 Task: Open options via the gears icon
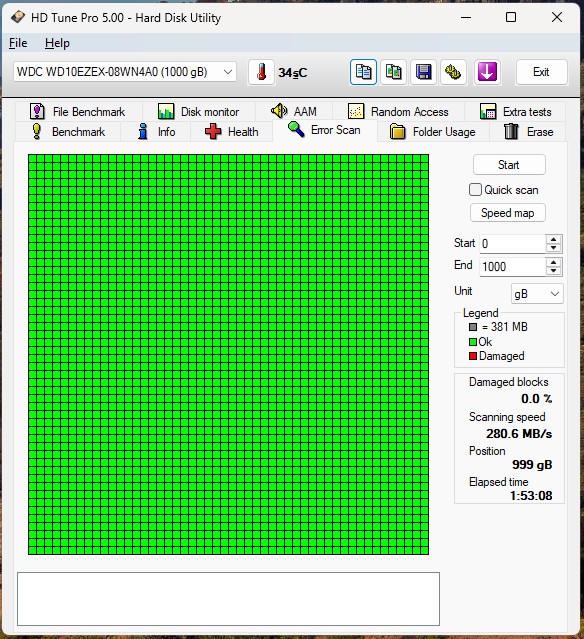coord(453,72)
